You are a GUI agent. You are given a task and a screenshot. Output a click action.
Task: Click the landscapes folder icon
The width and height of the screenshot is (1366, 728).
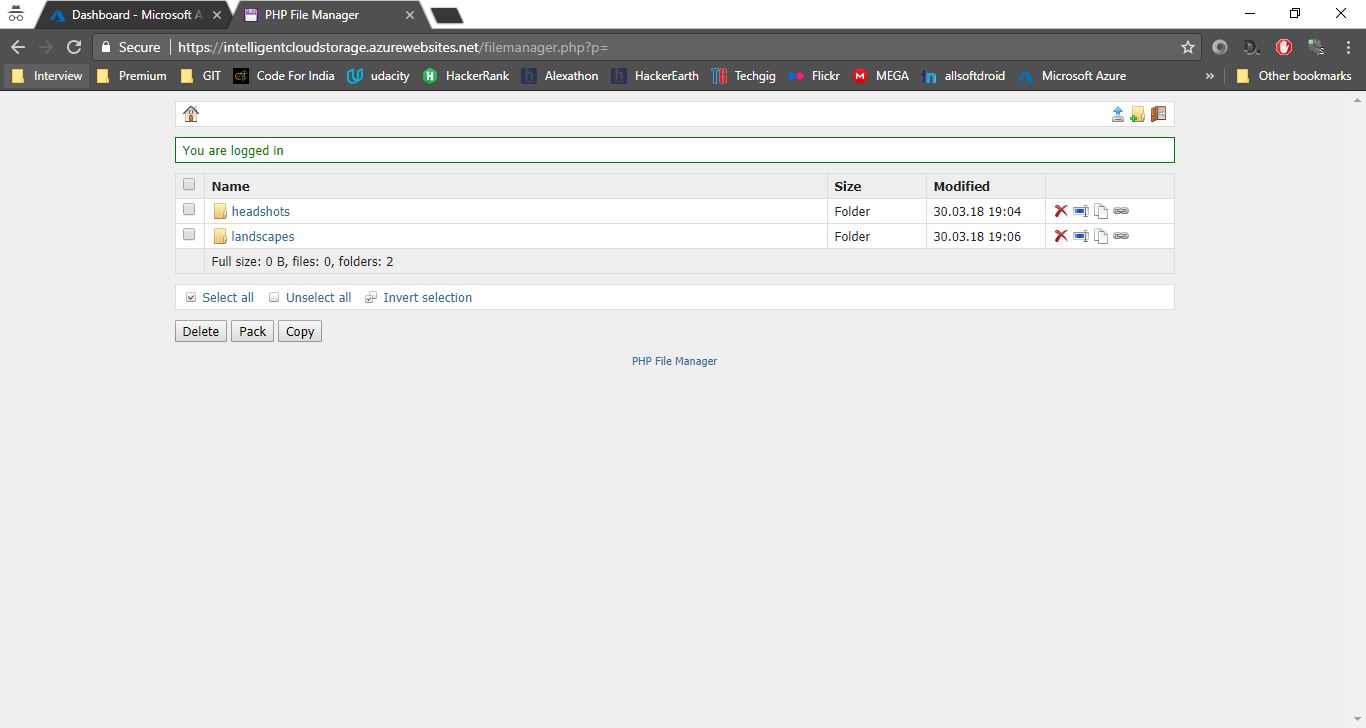pyautogui.click(x=220, y=236)
